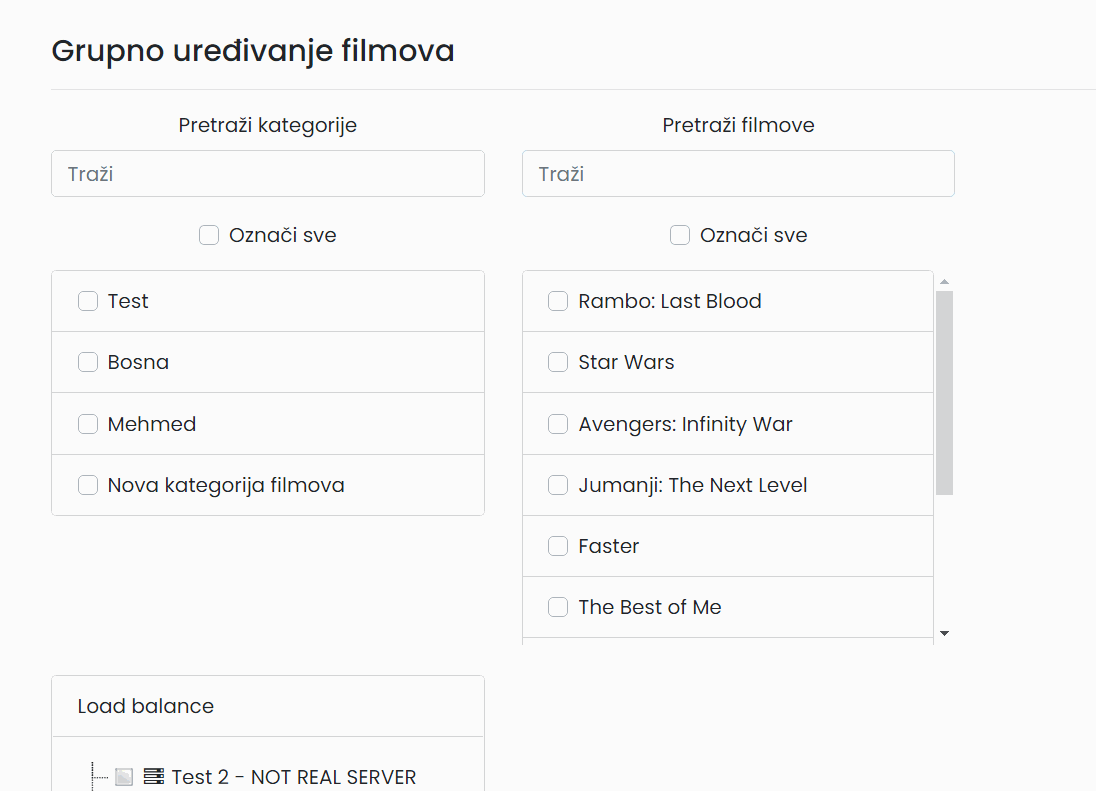1096x791 pixels.
Task: Select the Faster film checkbox
Action: 558,546
